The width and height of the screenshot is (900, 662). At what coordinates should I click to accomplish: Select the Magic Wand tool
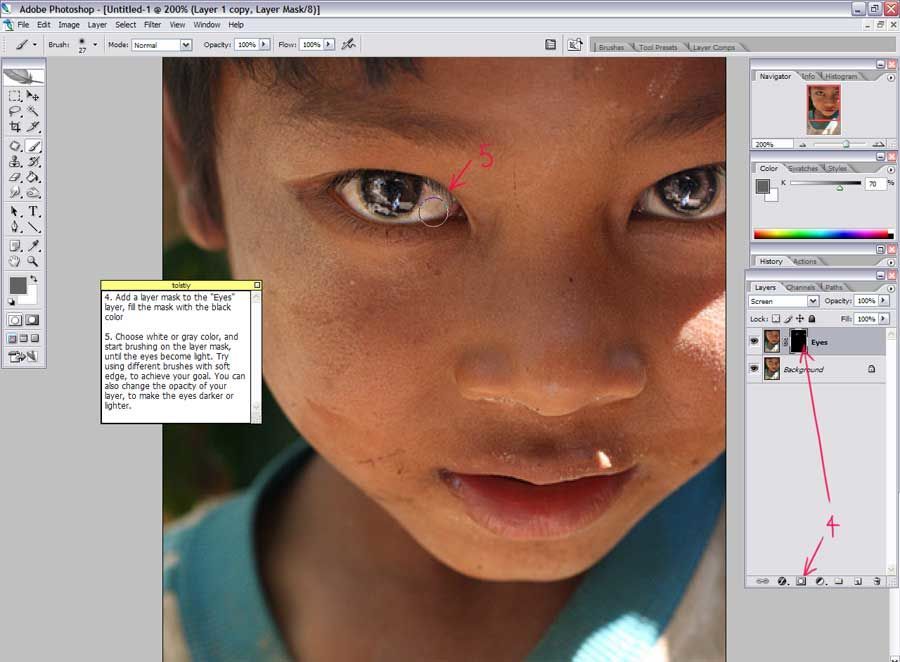(33, 111)
